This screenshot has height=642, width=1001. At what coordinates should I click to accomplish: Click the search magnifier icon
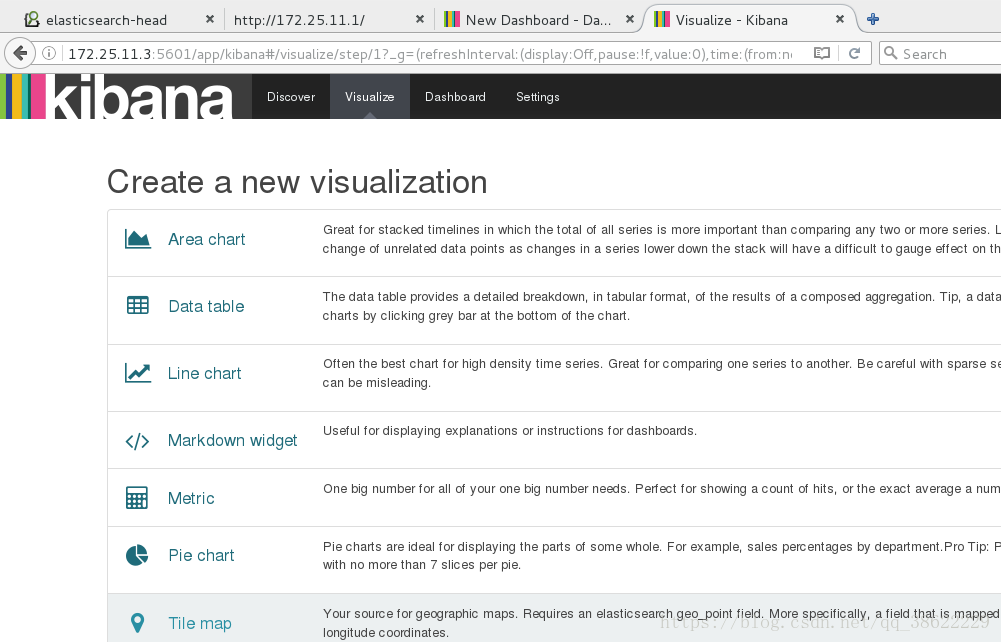[891, 54]
